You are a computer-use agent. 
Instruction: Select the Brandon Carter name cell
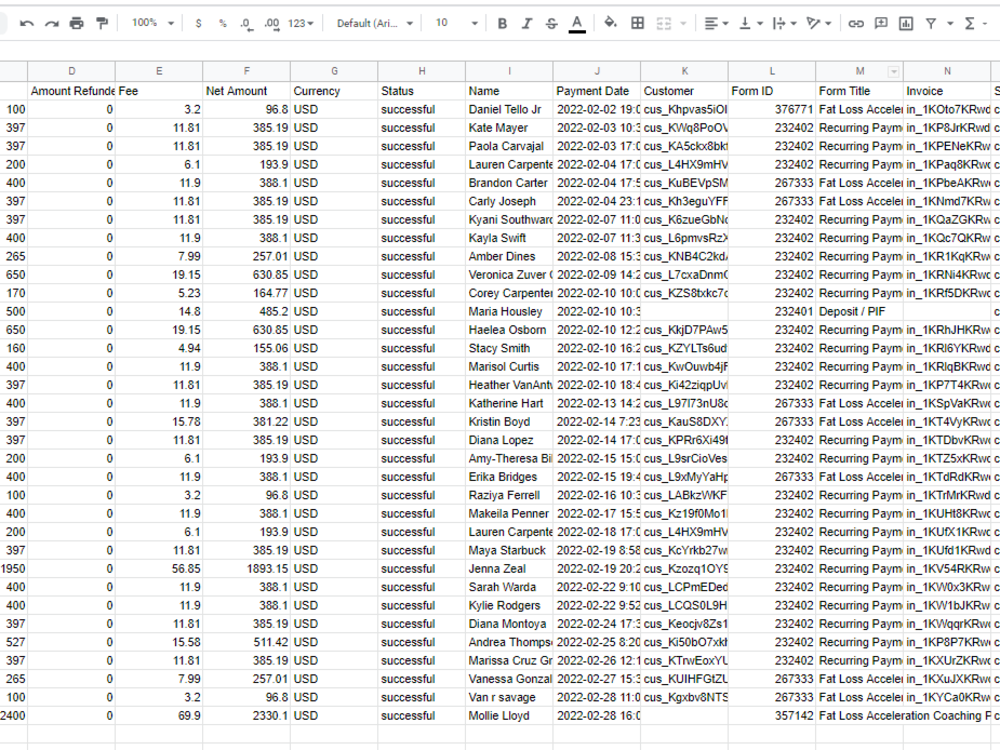pyautogui.click(x=509, y=183)
